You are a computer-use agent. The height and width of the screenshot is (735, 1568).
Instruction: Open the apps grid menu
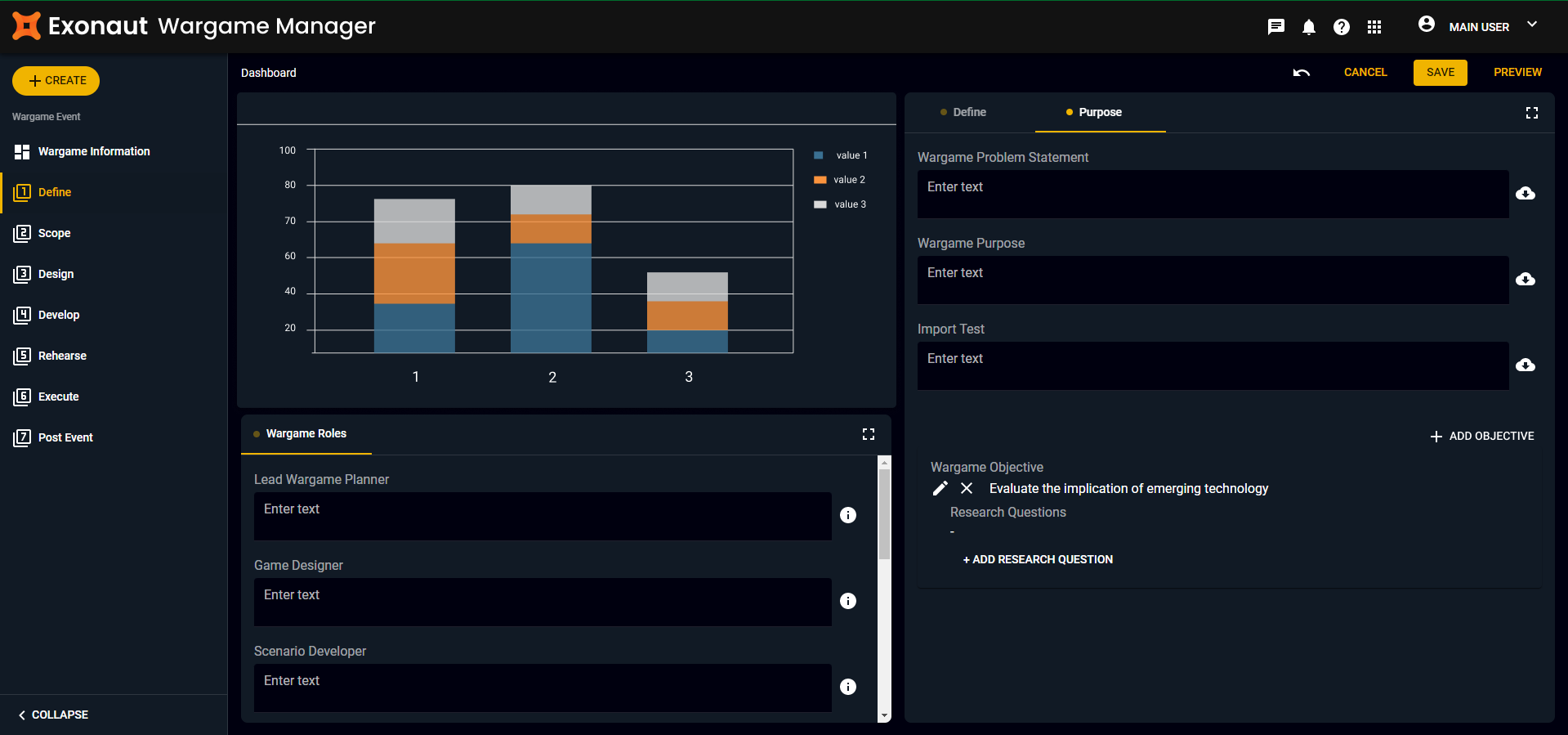click(x=1374, y=27)
